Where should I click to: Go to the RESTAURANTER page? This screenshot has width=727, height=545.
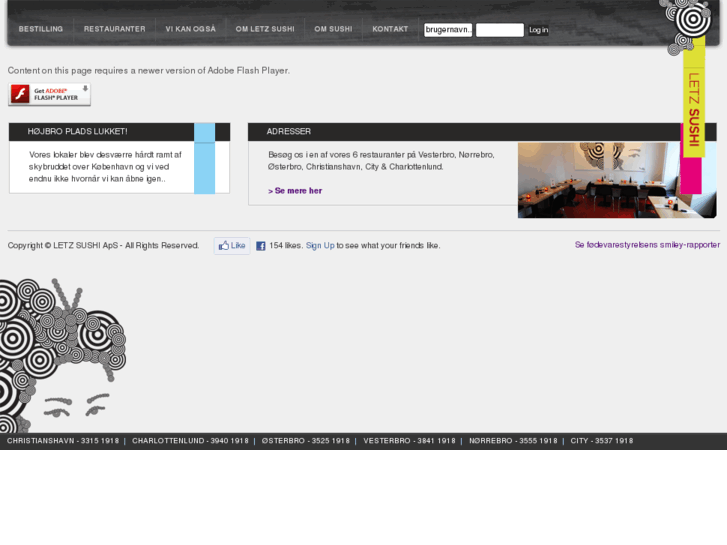click(x=115, y=29)
